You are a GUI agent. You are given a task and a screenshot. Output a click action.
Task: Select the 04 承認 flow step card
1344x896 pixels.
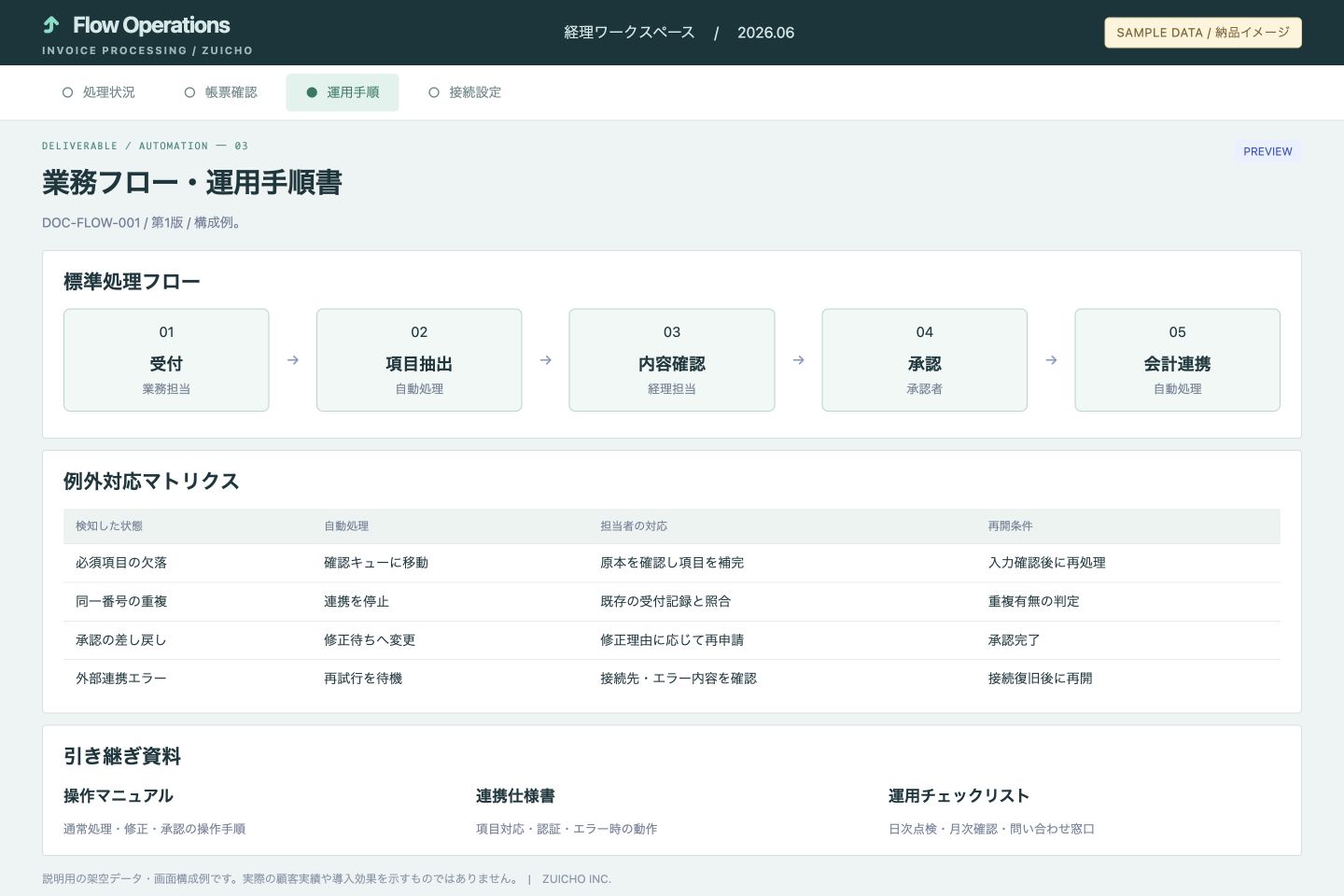925,360
